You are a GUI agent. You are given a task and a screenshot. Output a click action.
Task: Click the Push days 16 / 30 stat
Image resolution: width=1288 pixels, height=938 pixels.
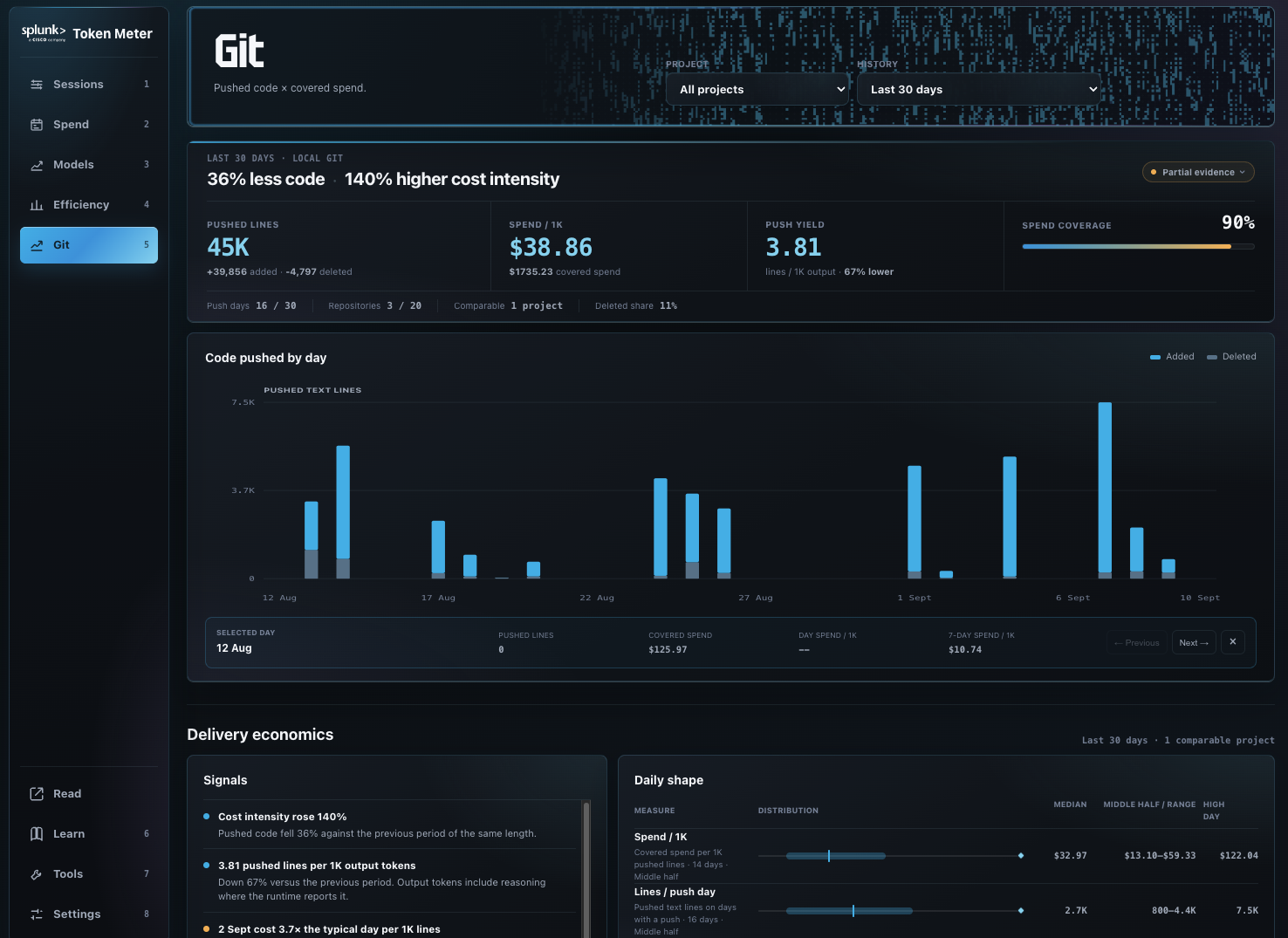(x=251, y=306)
